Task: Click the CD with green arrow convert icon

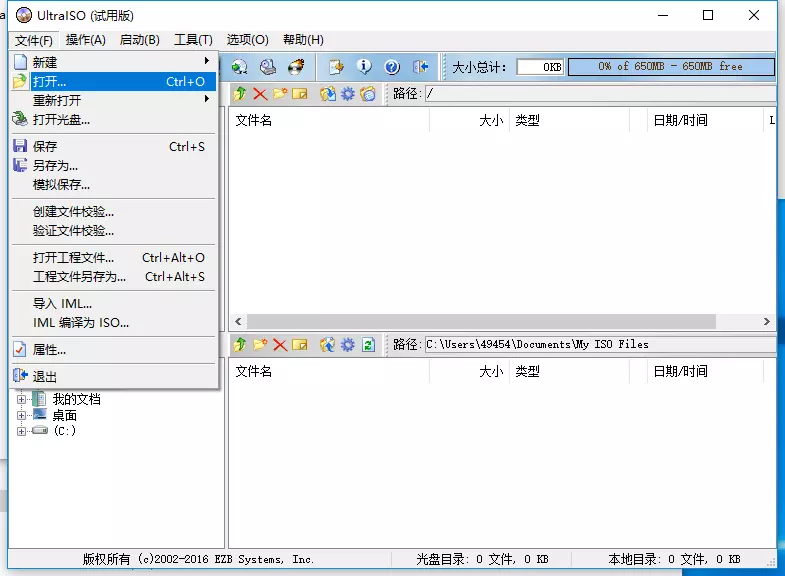Action: tap(240, 67)
